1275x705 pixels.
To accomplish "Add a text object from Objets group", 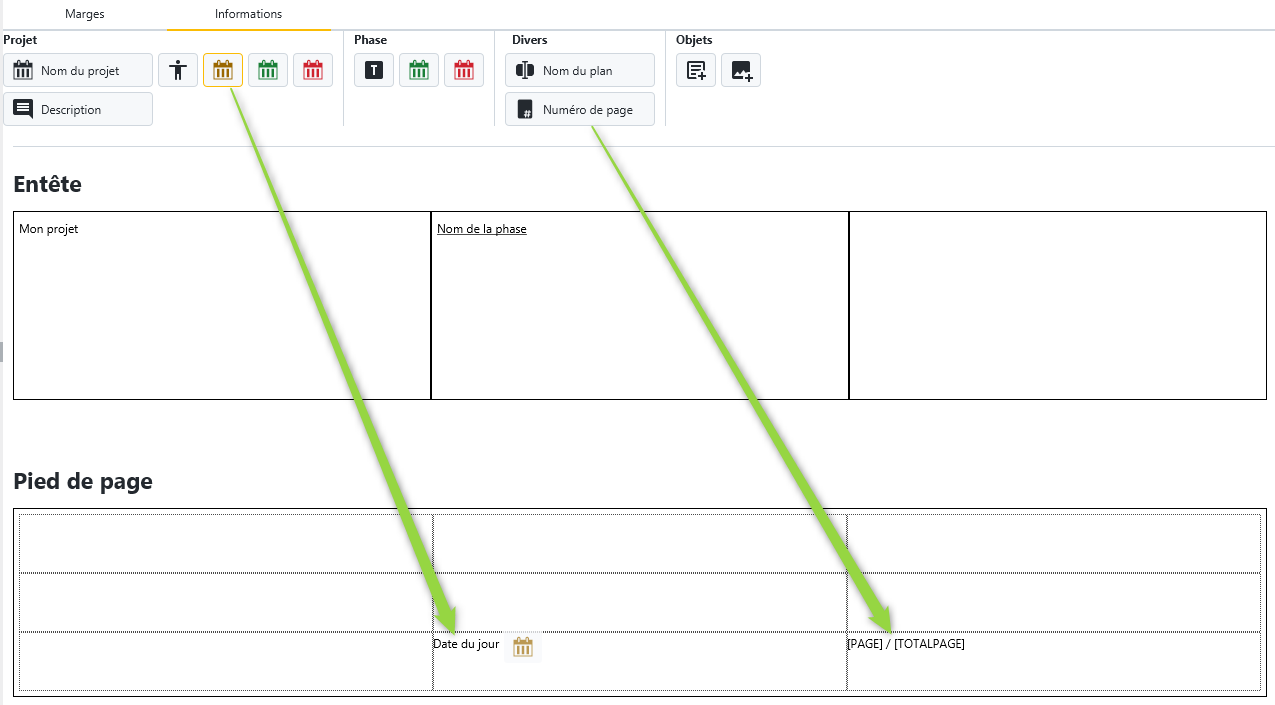I will point(696,70).
